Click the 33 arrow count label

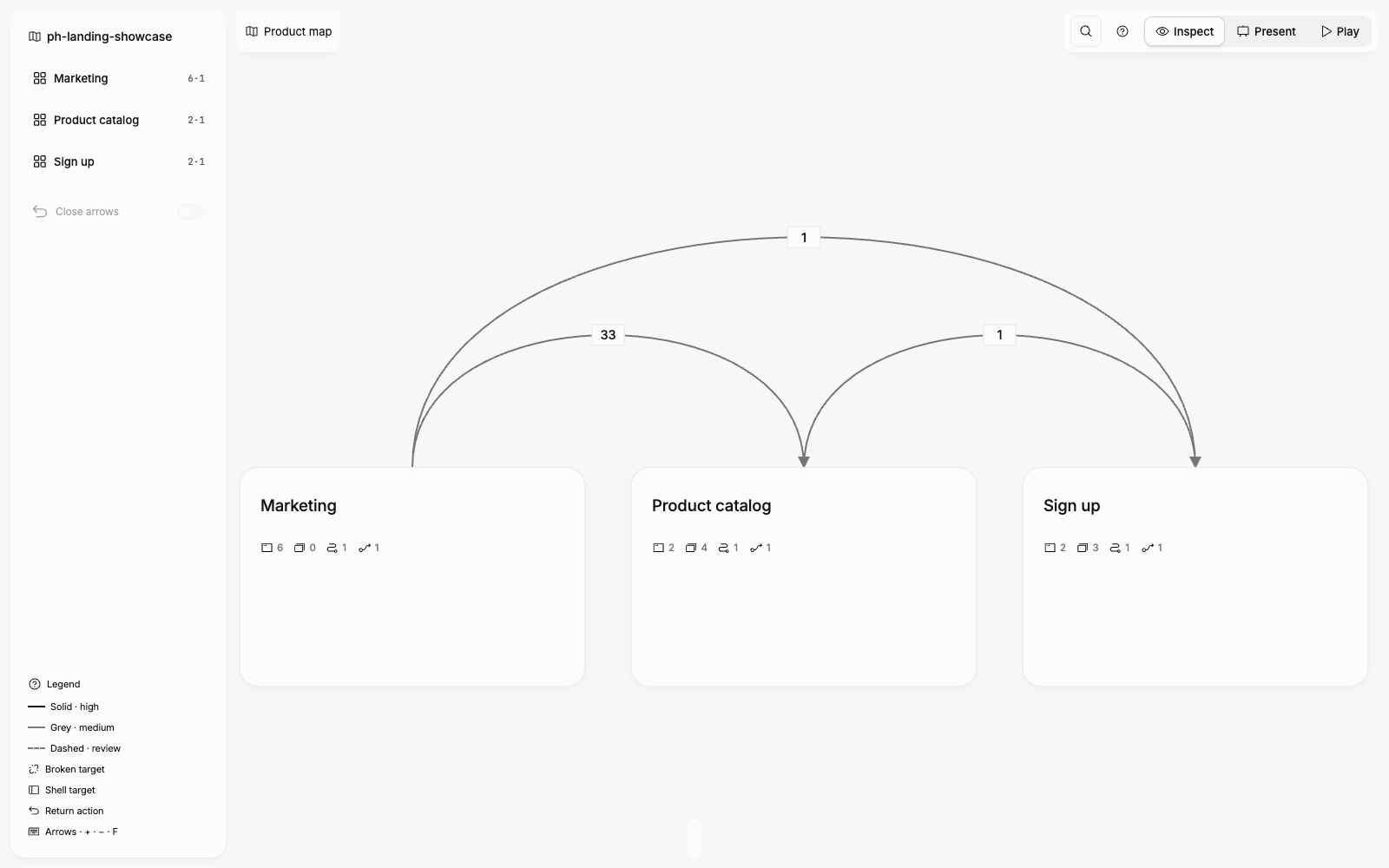[x=608, y=334]
